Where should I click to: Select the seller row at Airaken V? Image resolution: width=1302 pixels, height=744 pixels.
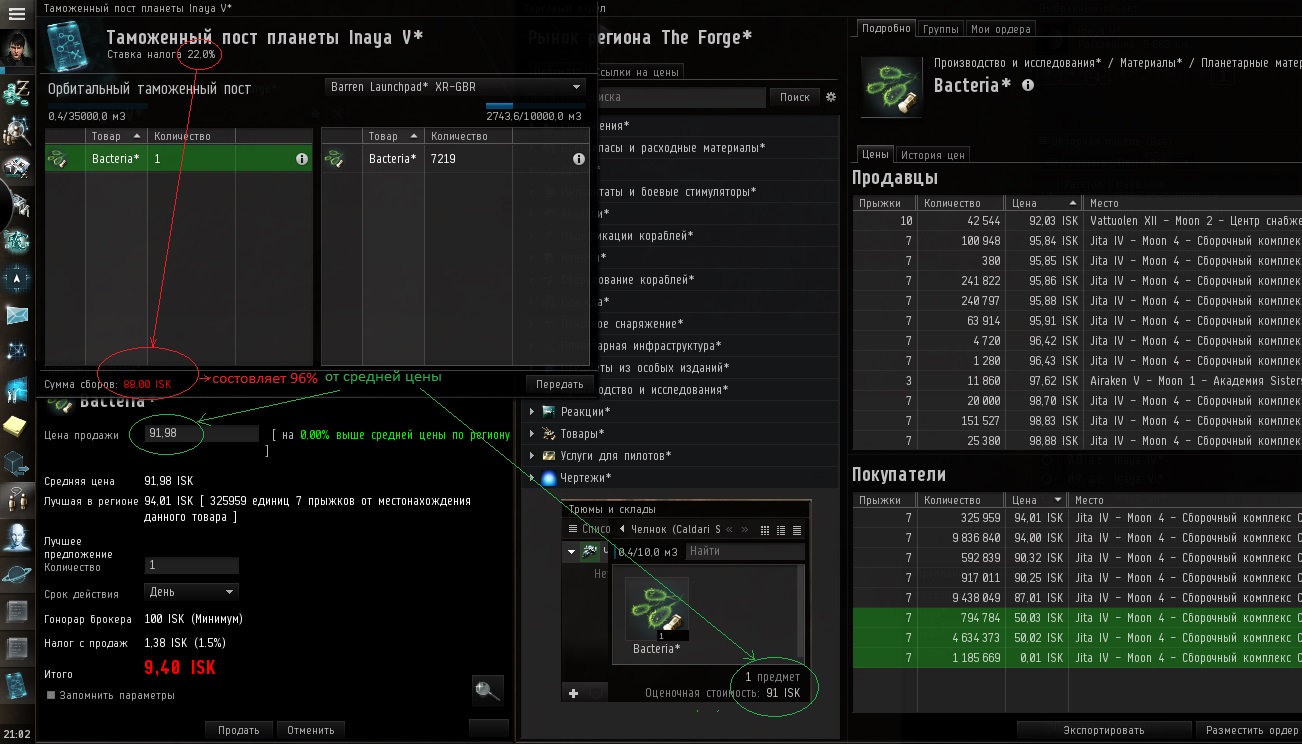[1077, 381]
